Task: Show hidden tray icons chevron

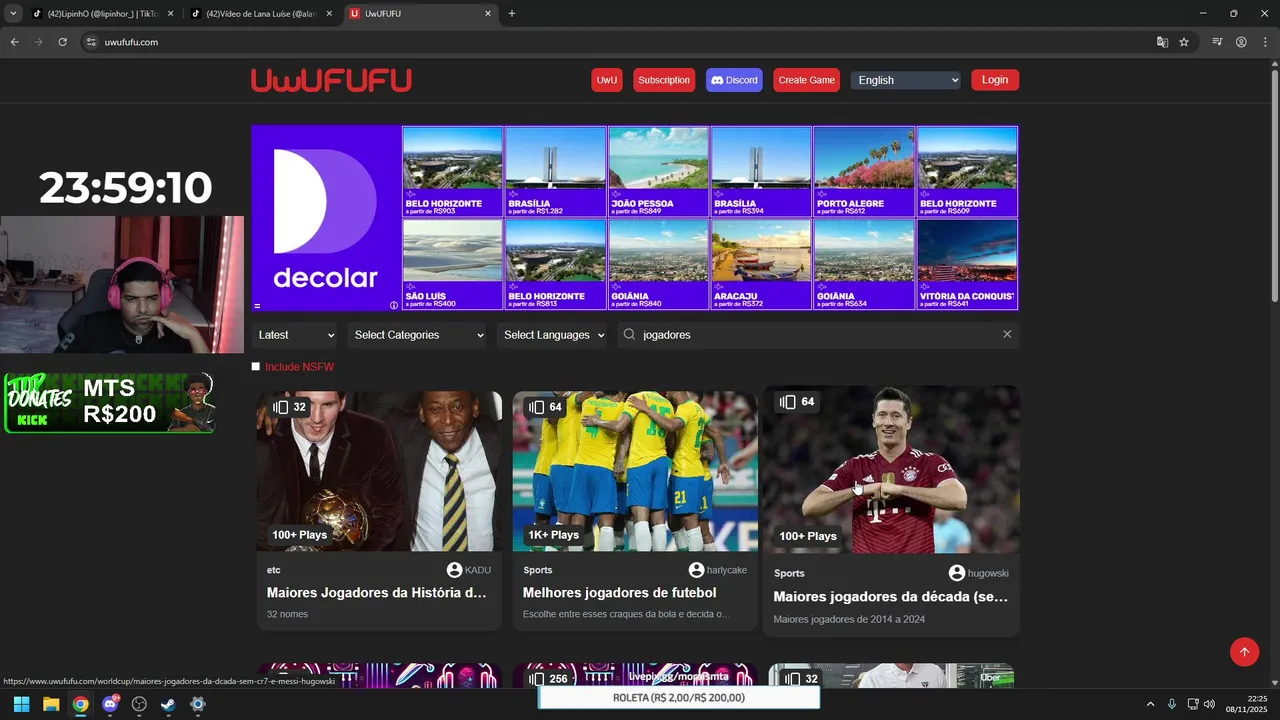Action: 1150,704
